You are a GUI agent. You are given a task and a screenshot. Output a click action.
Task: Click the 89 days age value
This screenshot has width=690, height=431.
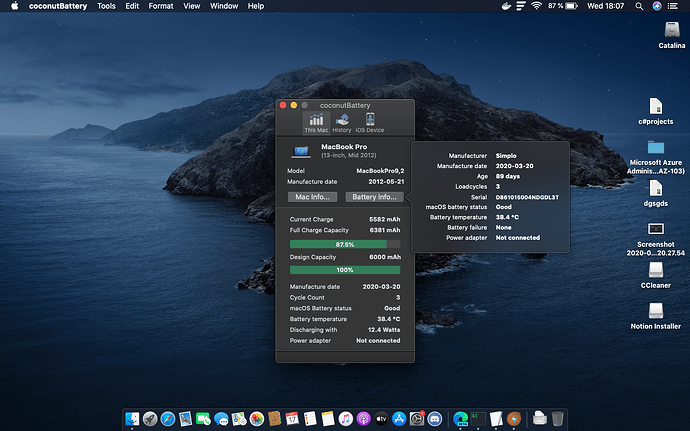[507, 176]
